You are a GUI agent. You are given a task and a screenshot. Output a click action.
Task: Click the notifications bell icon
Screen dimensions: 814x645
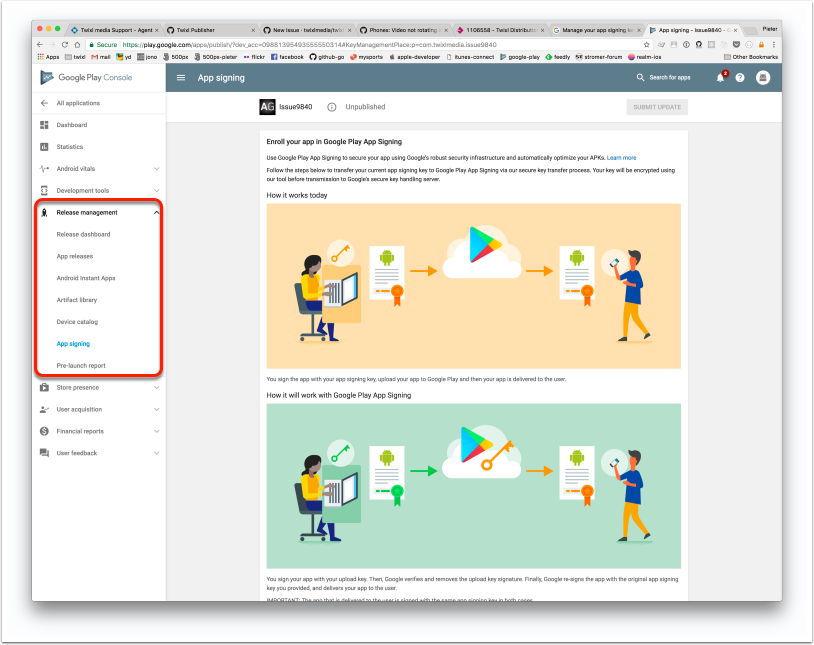coord(721,77)
